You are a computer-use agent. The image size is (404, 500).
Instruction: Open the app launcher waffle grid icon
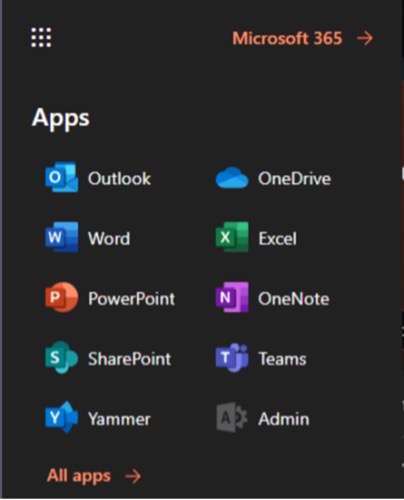click(41, 37)
